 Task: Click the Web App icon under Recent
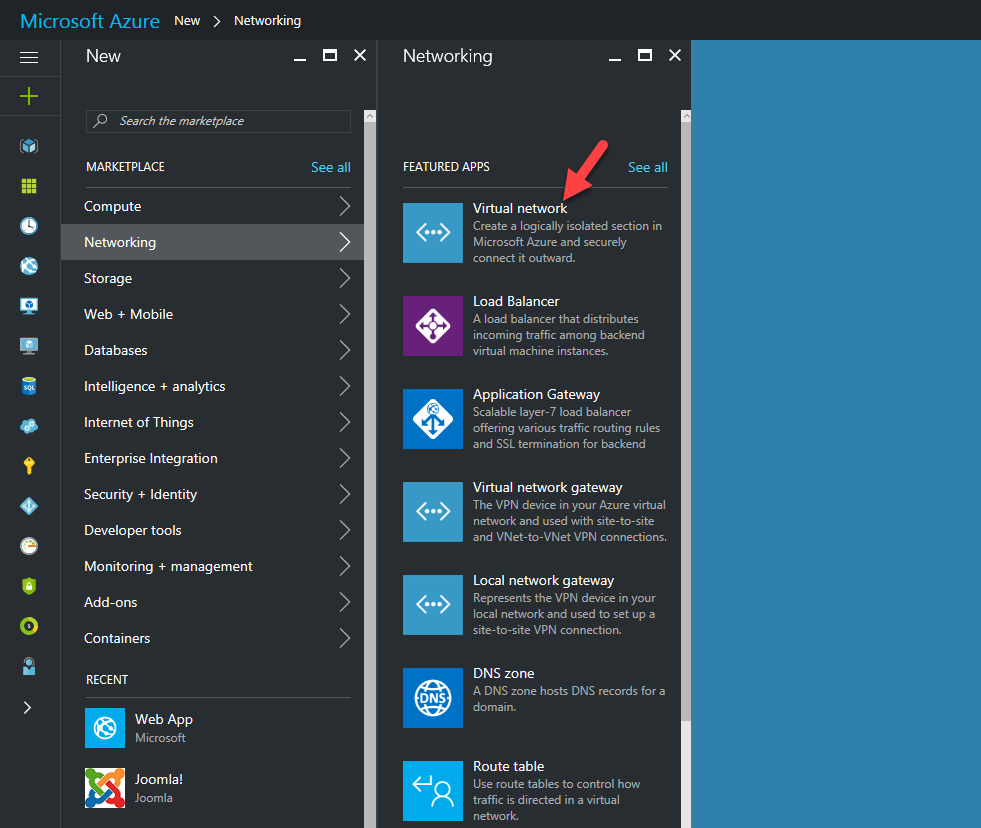click(x=105, y=728)
